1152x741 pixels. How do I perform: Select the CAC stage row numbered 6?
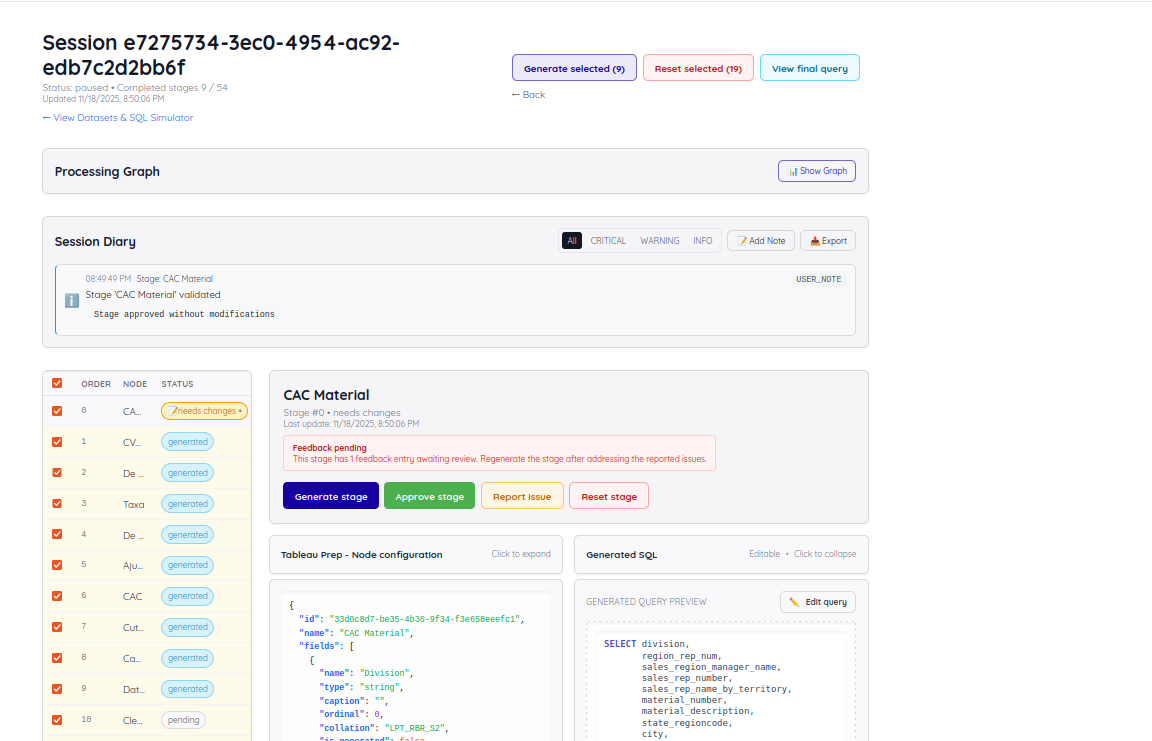click(147, 596)
